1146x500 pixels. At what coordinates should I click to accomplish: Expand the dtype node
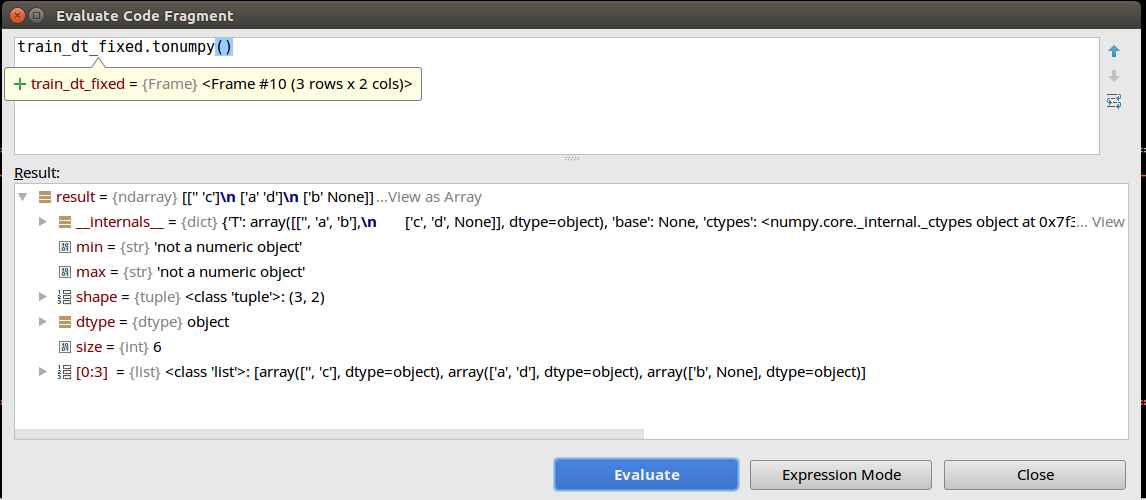point(43,322)
